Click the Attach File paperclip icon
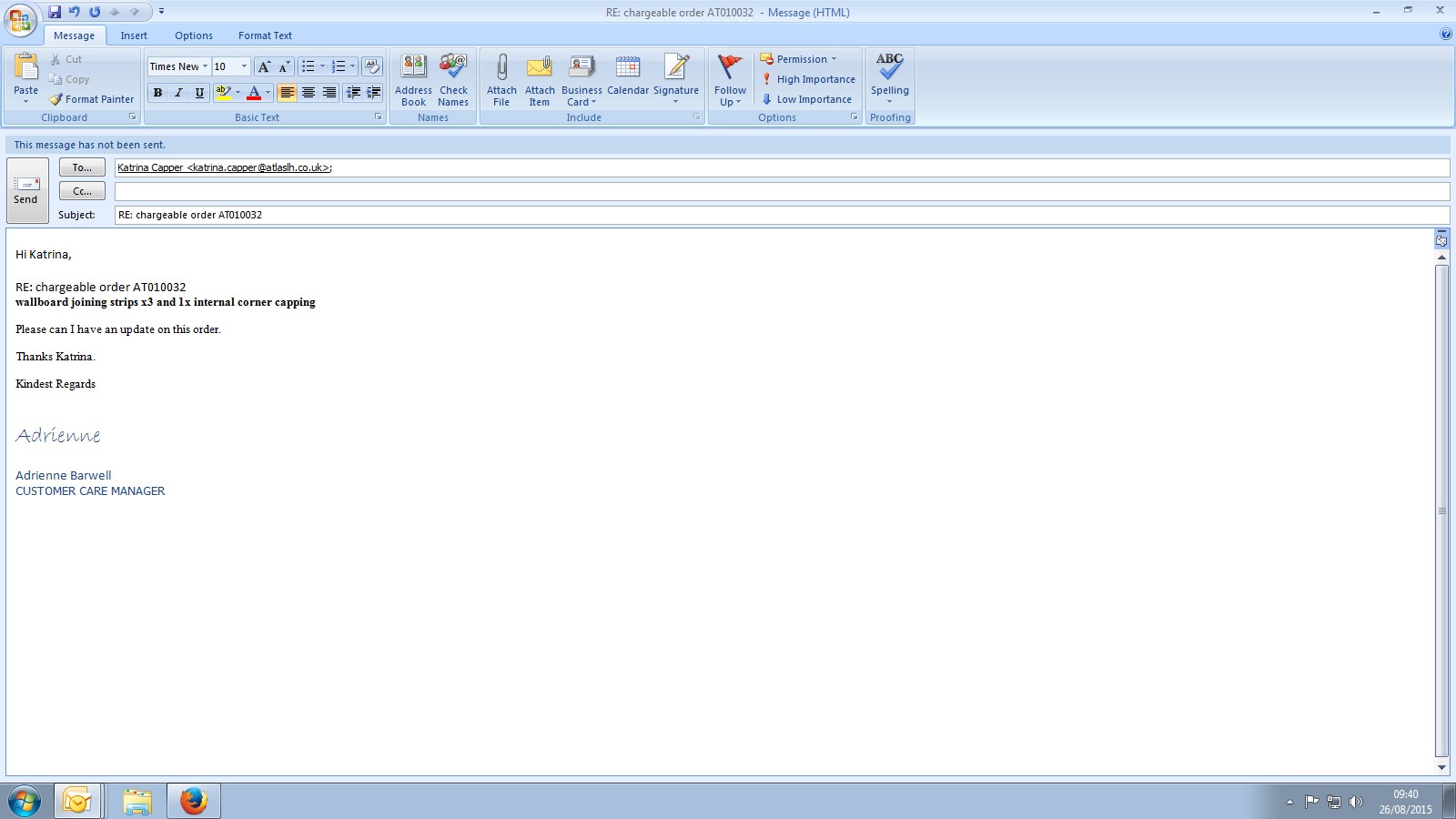 coord(501,68)
